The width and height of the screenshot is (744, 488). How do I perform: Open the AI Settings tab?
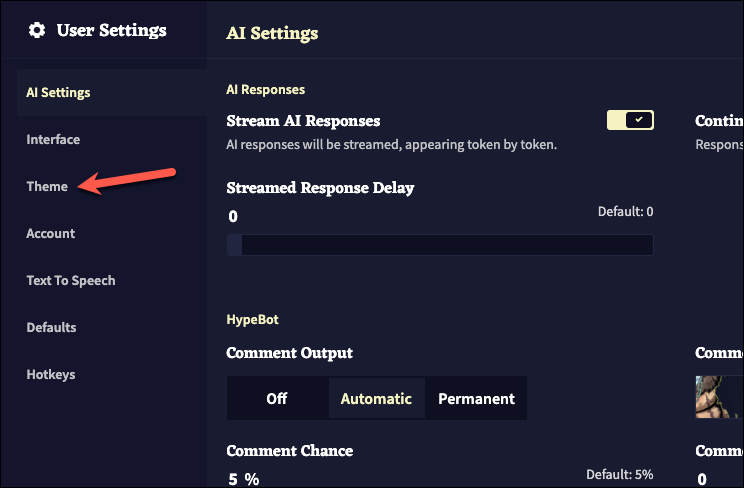58,93
